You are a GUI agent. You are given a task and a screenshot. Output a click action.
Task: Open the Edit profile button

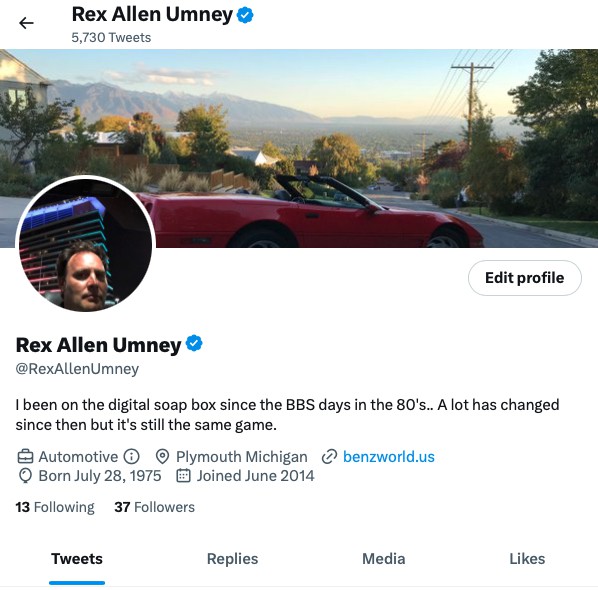tap(525, 278)
